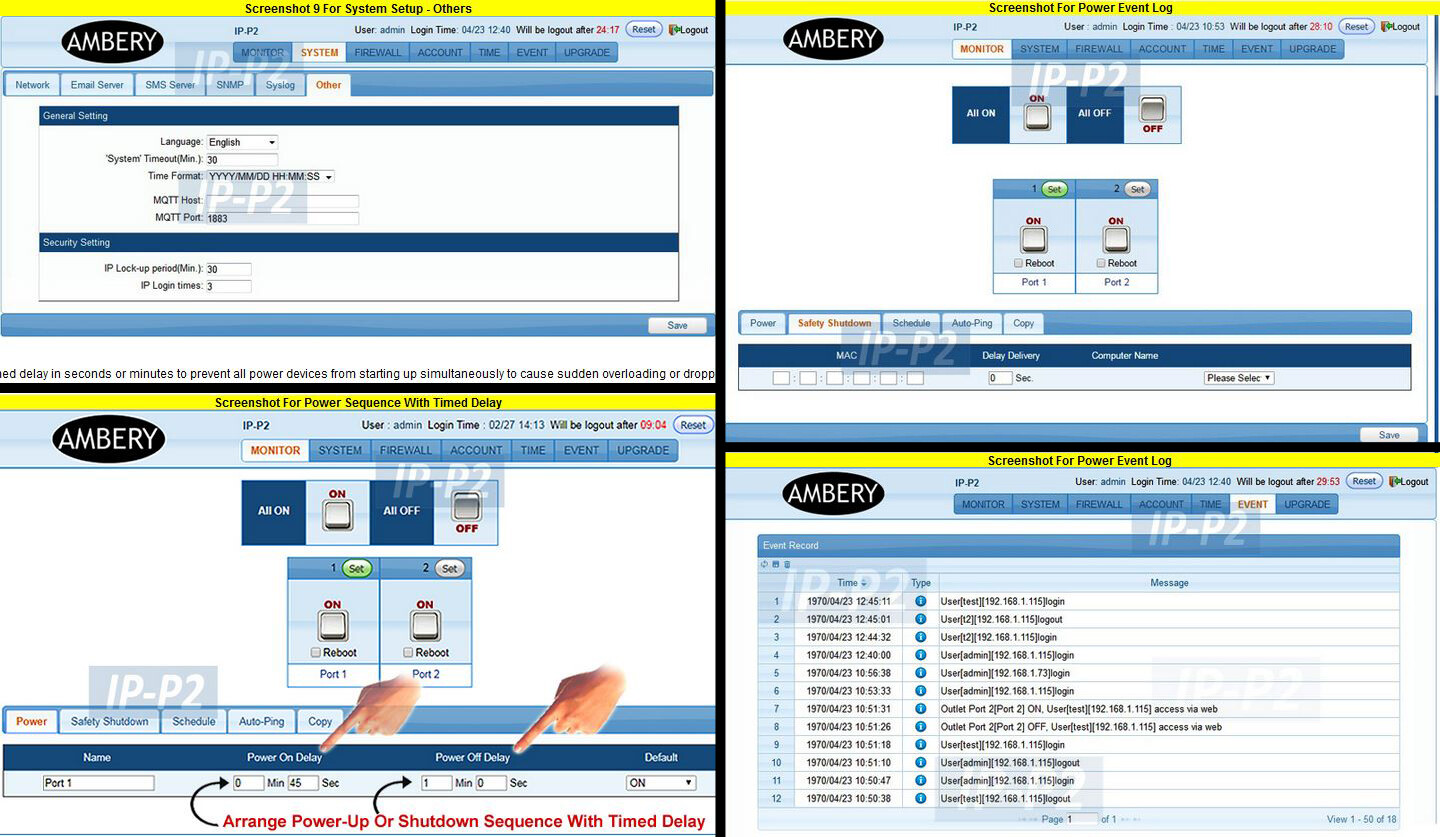Click the IP Lock-up period field

228,269
